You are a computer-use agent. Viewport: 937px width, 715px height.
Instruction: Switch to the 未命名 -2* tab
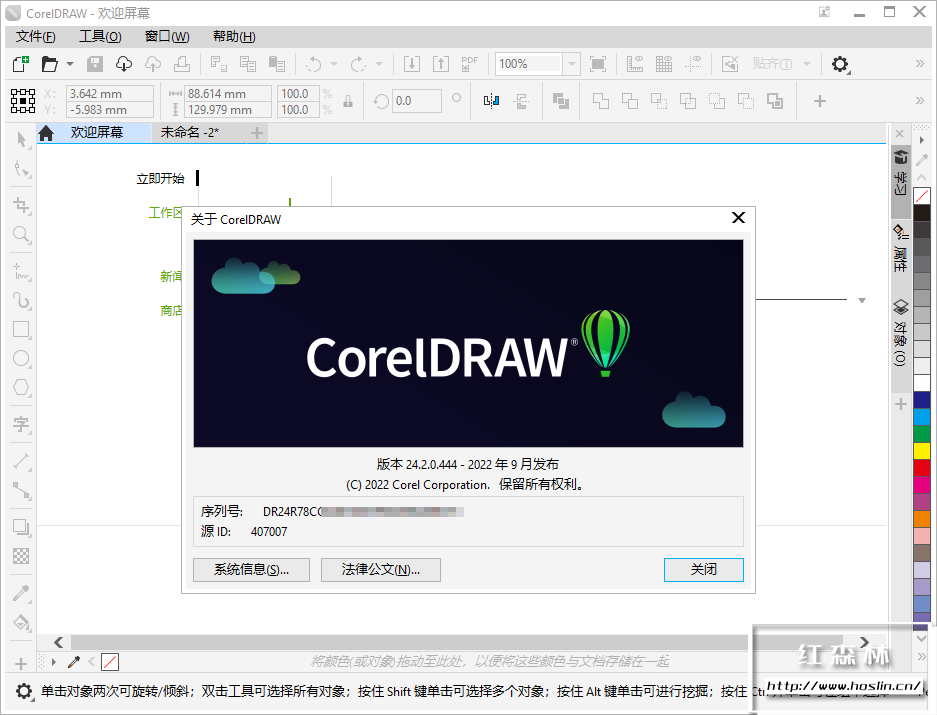point(190,132)
